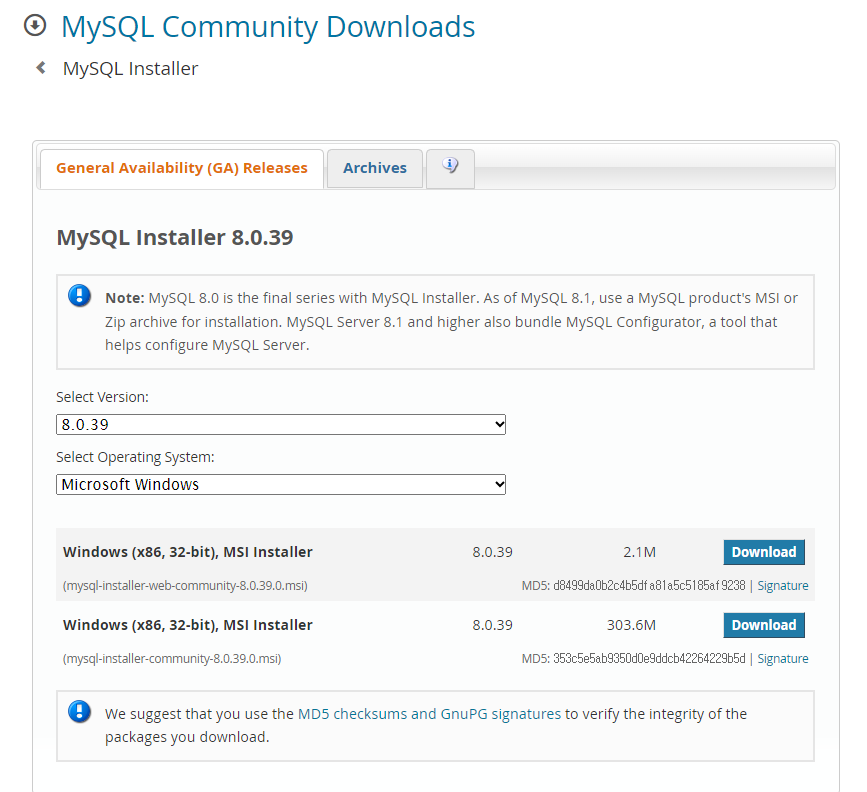
Task: Click the exclamation icon beside the MD5 suggestion
Action: pyautogui.click(x=80, y=711)
